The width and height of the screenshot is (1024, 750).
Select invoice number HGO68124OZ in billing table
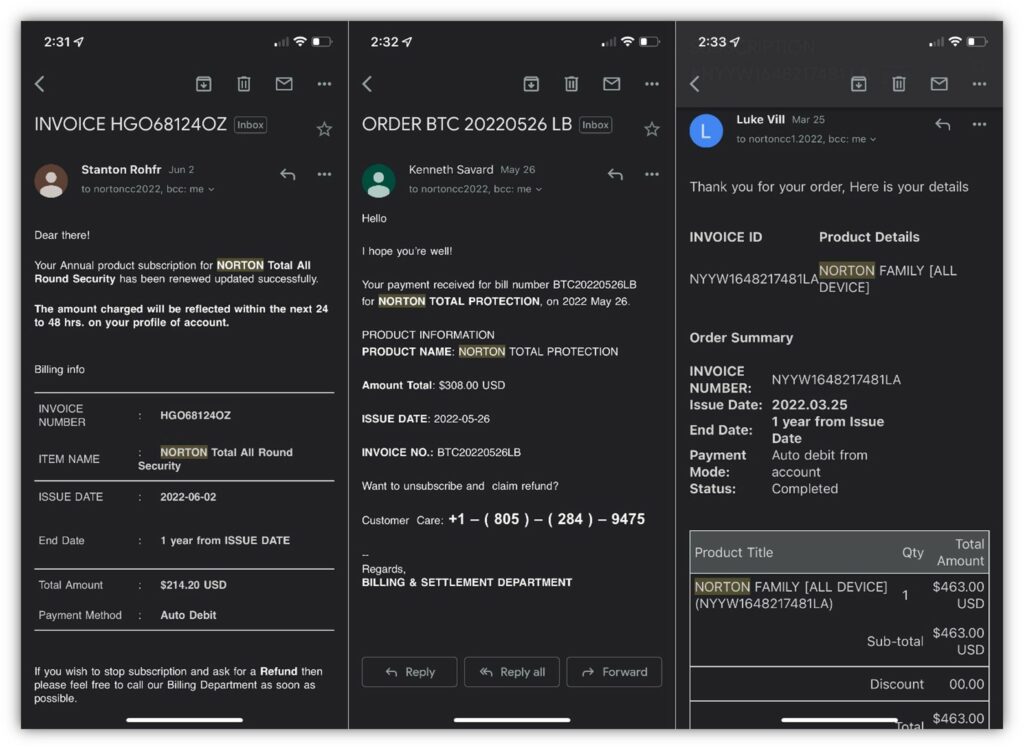click(x=195, y=416)
